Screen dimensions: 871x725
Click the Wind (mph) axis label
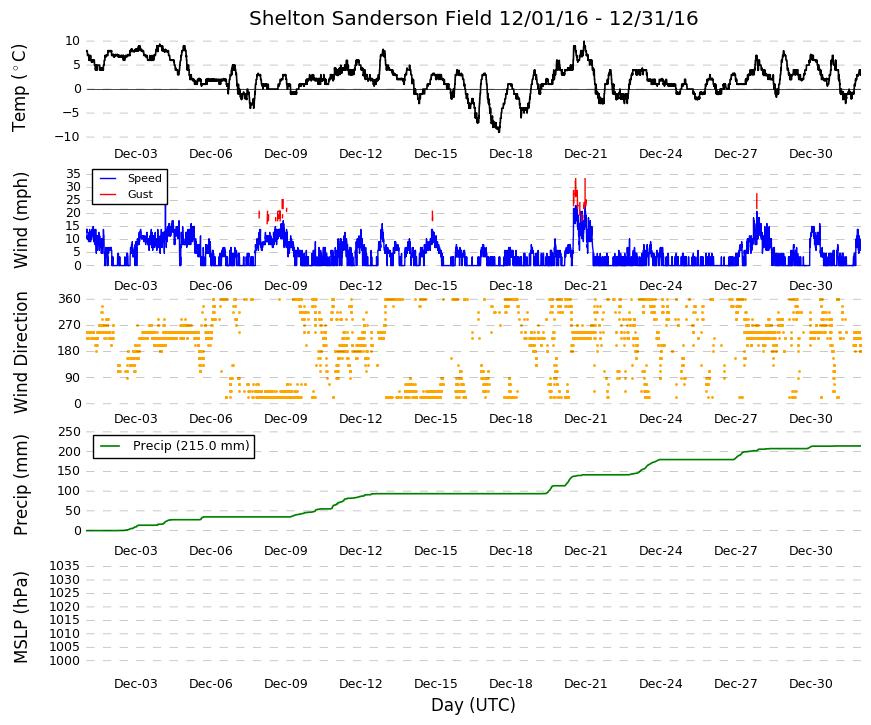(20, 220)
